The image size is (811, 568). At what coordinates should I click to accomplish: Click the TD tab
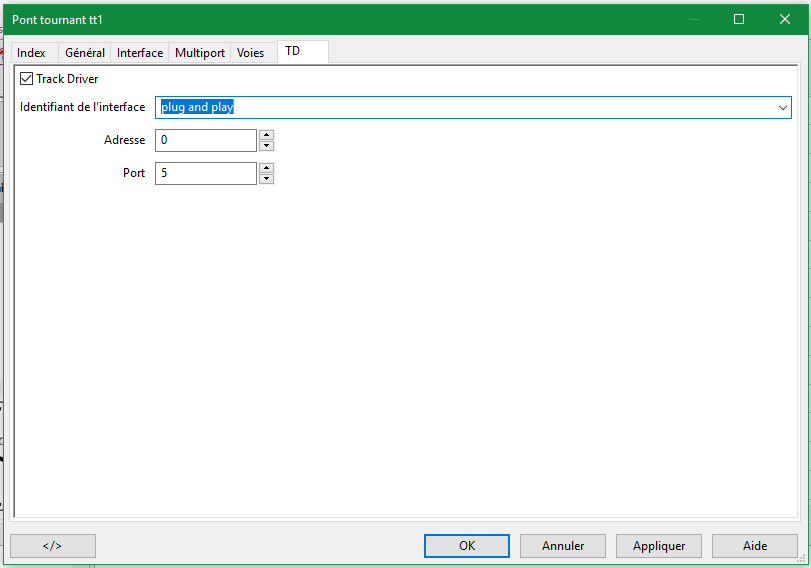tap(293, 51)
